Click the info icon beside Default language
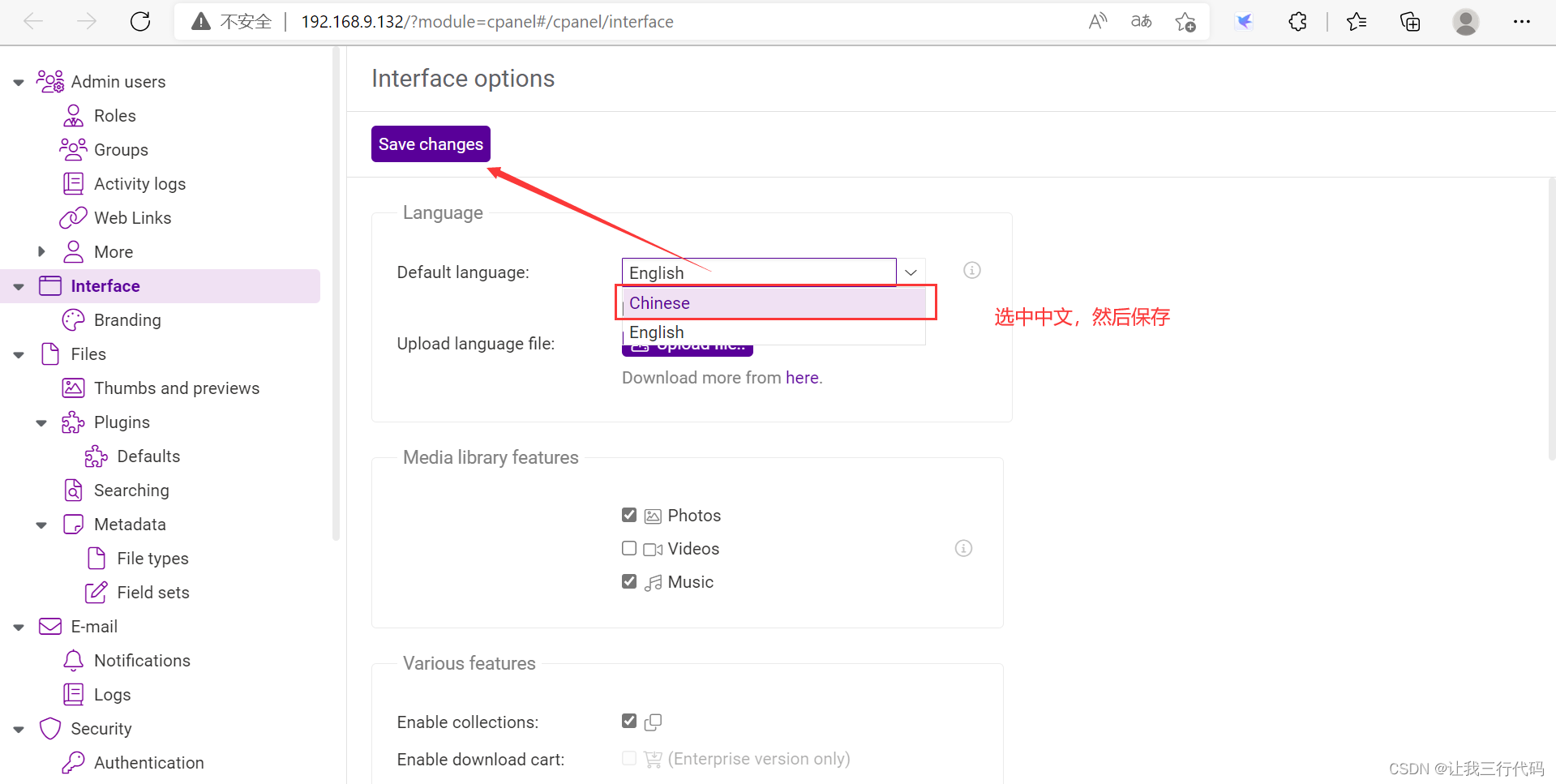The height and width of the screenshot is (784, 1556). [x=972, y=271]
